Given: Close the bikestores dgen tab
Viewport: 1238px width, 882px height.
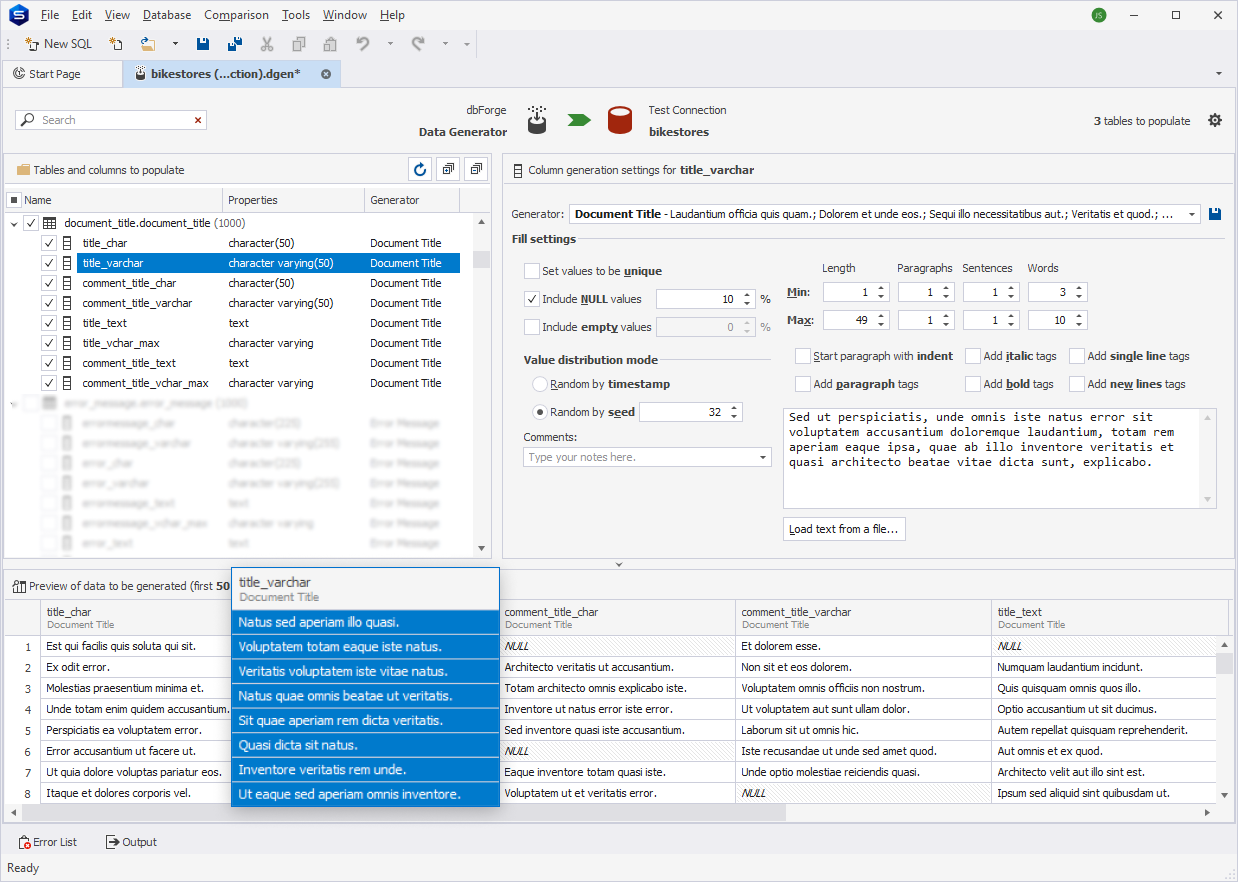Looking at the screenshot, I should pyautogui.click(x=326, y=74).
